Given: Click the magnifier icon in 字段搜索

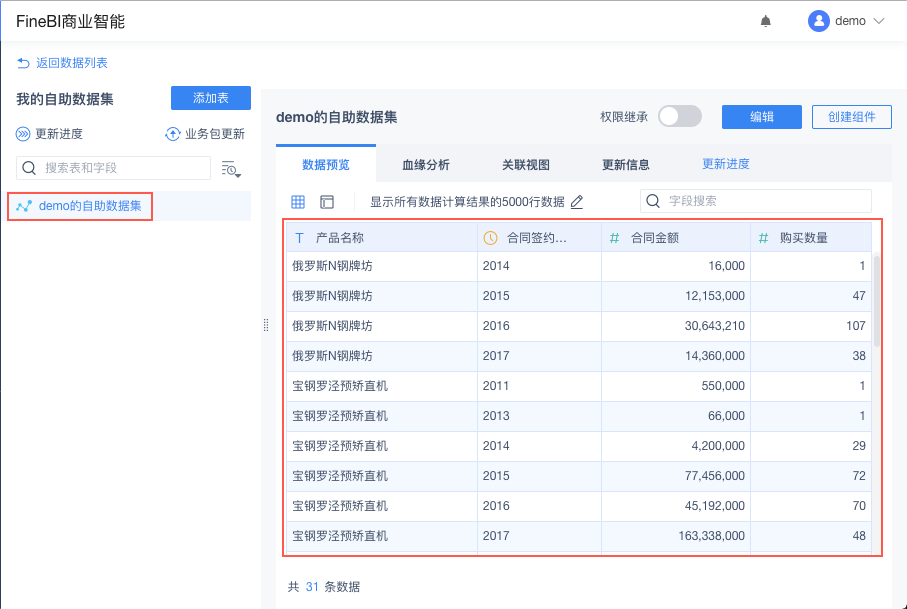Looking at the screenshot, I should (x=652, y=201).
